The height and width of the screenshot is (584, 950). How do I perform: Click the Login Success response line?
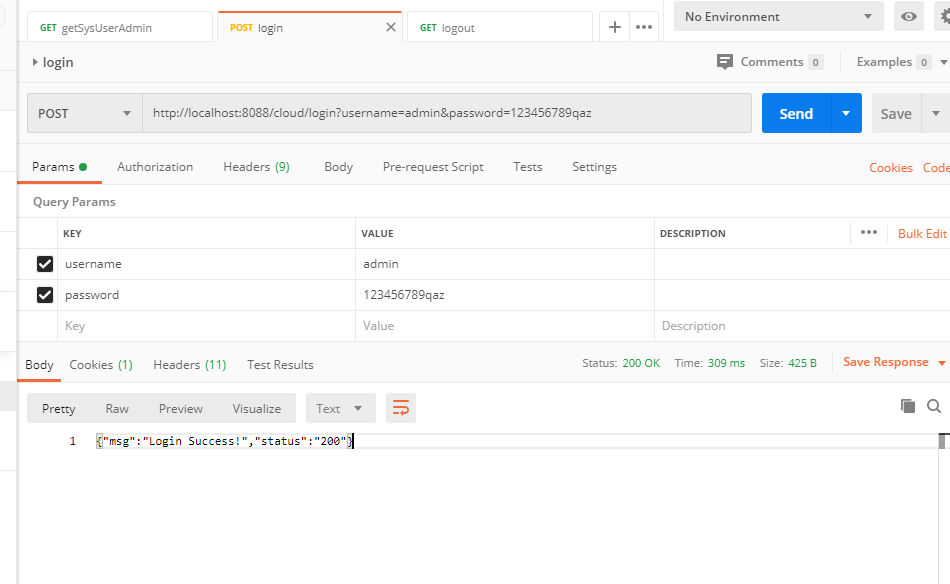[224, 441]
